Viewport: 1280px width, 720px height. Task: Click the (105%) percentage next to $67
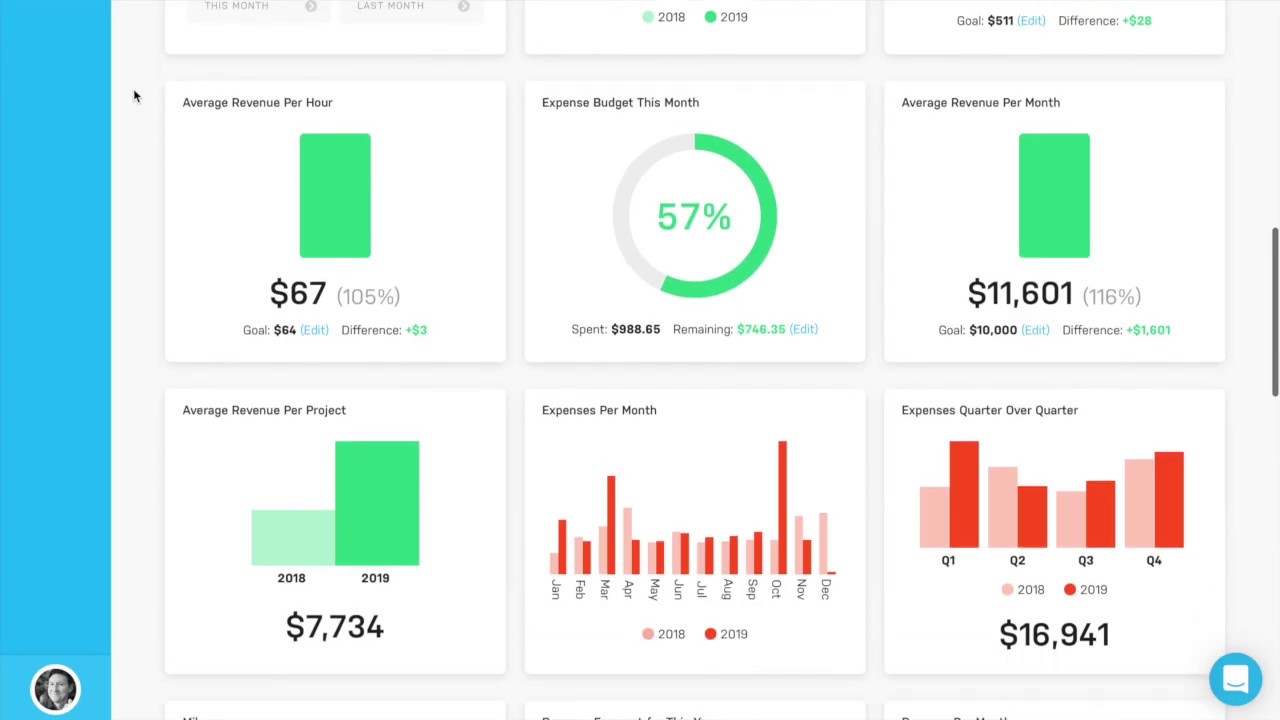(x=368, y=296)
